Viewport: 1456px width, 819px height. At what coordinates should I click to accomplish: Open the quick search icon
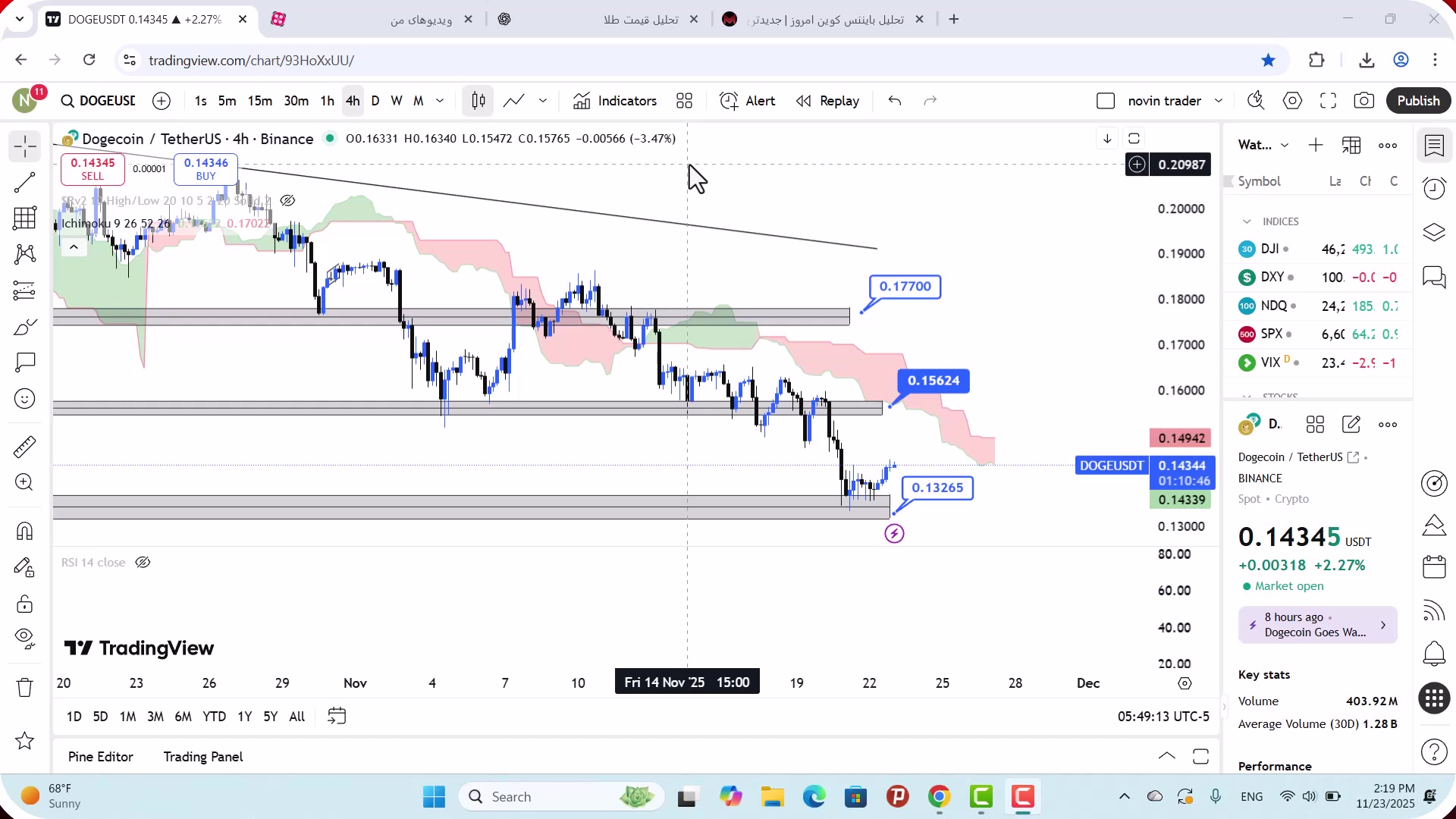[x=1256, y=101]
